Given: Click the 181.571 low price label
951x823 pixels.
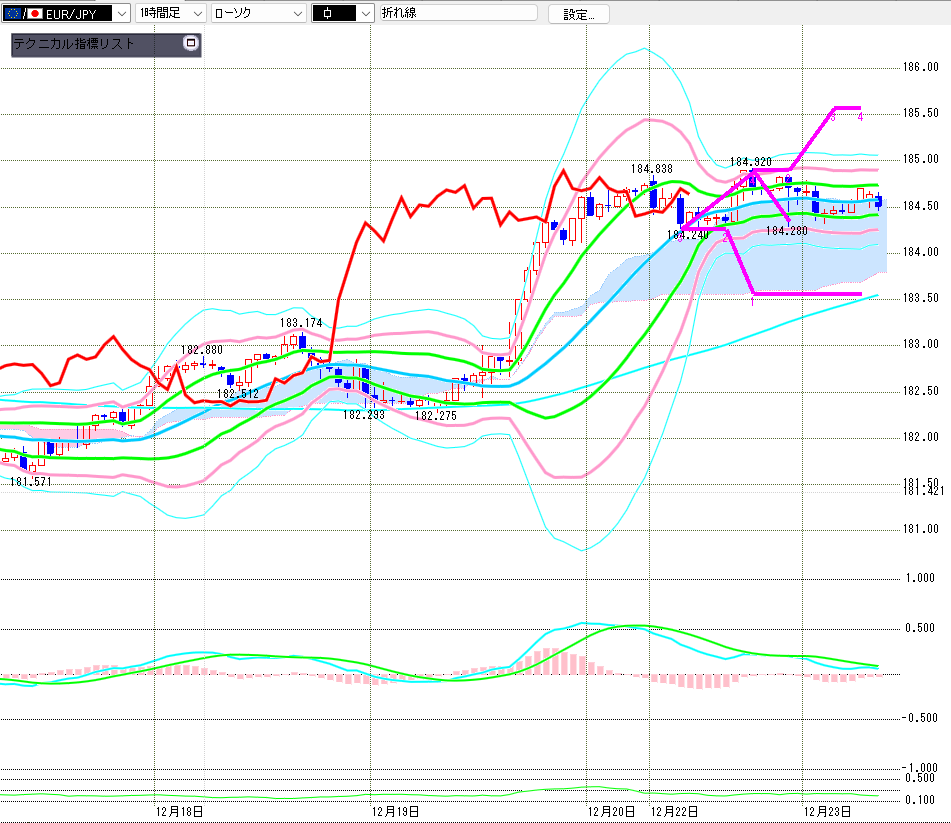Looking at the screenshot, I should [31, 482].
